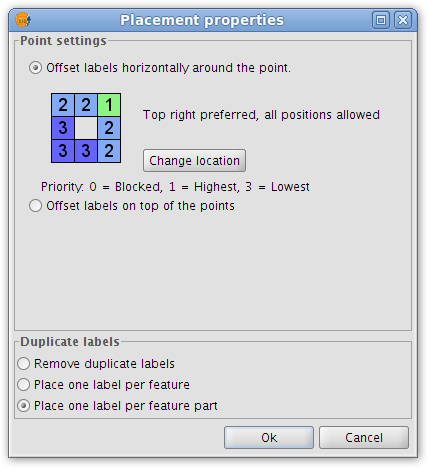This screenshot has height=468, width=428.
Task: Select Offset labels horizontally around the point
Action: [x=35, y=68]
